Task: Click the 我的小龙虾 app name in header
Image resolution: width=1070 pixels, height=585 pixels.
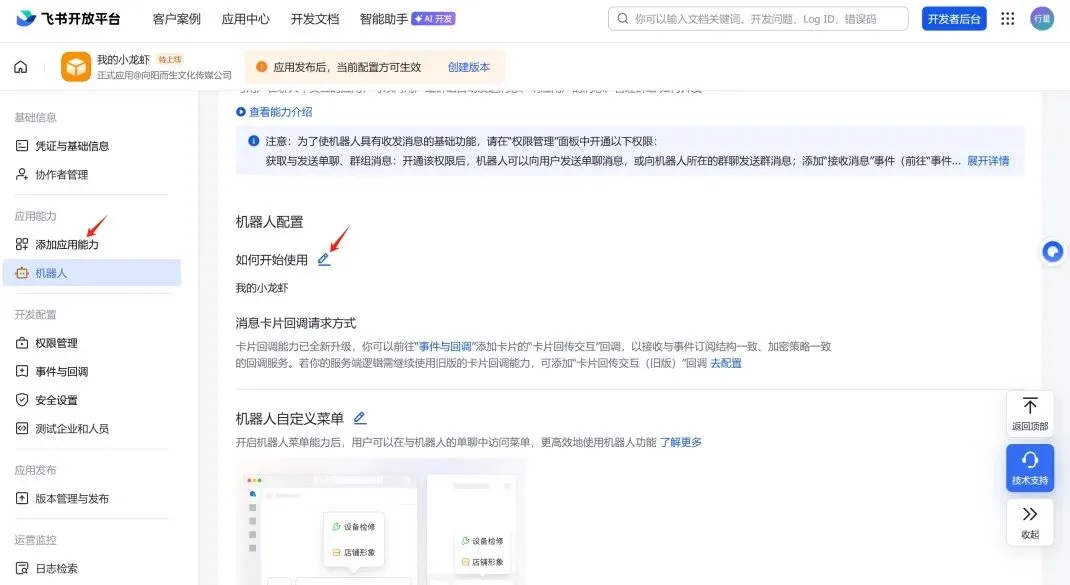Action: [x=124, y=59]
